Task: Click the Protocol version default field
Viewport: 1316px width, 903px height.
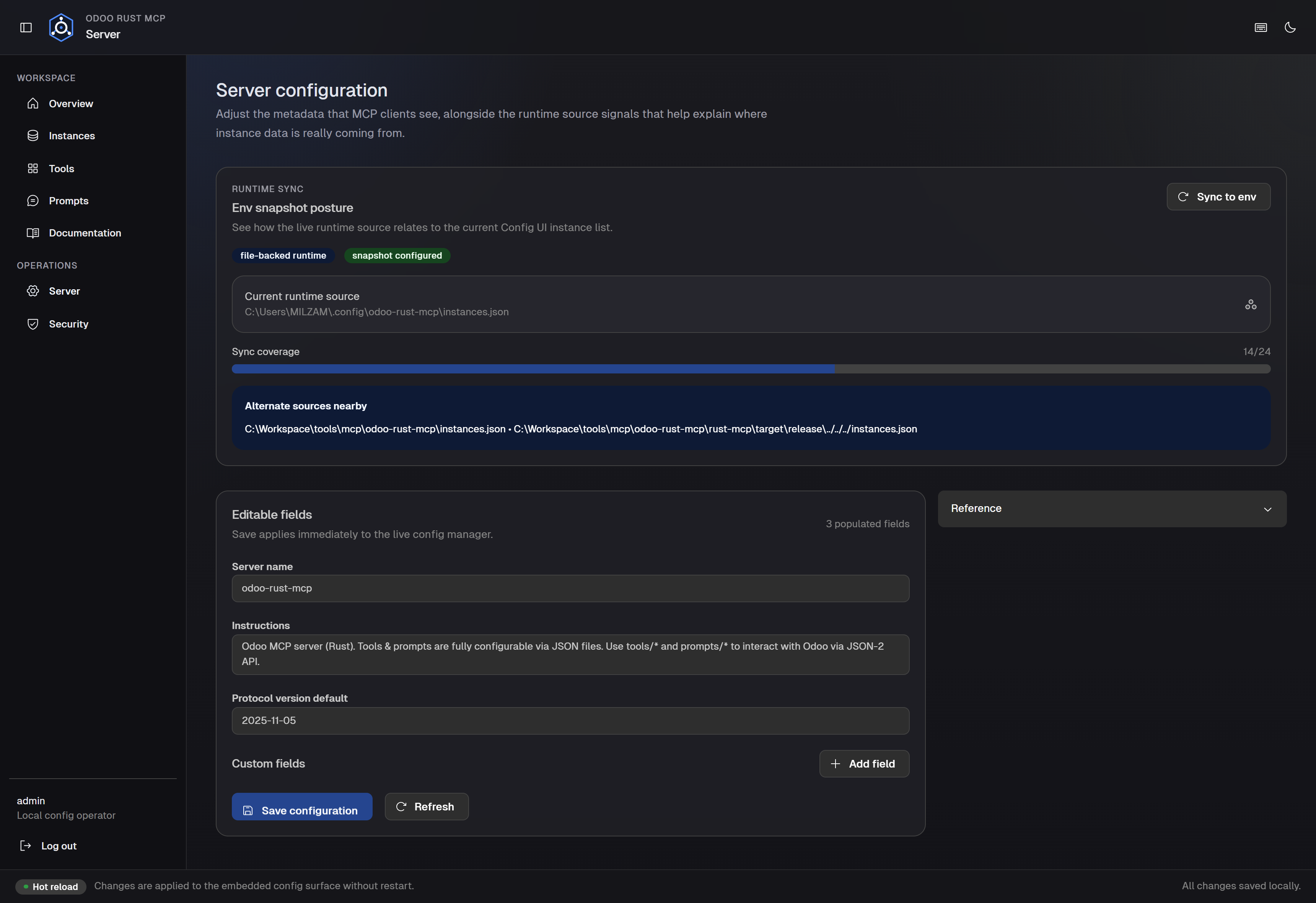Action: 570,720
